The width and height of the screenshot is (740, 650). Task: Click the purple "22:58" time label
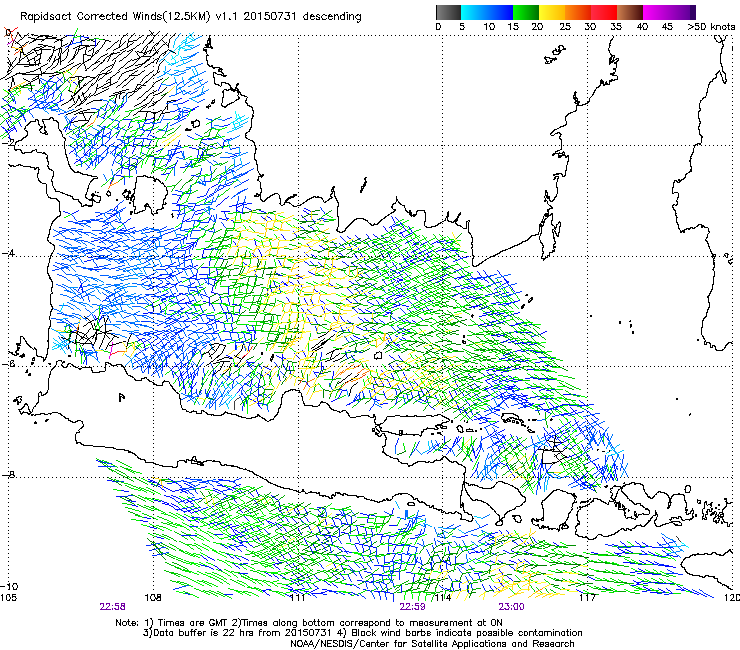click(112, 607)
